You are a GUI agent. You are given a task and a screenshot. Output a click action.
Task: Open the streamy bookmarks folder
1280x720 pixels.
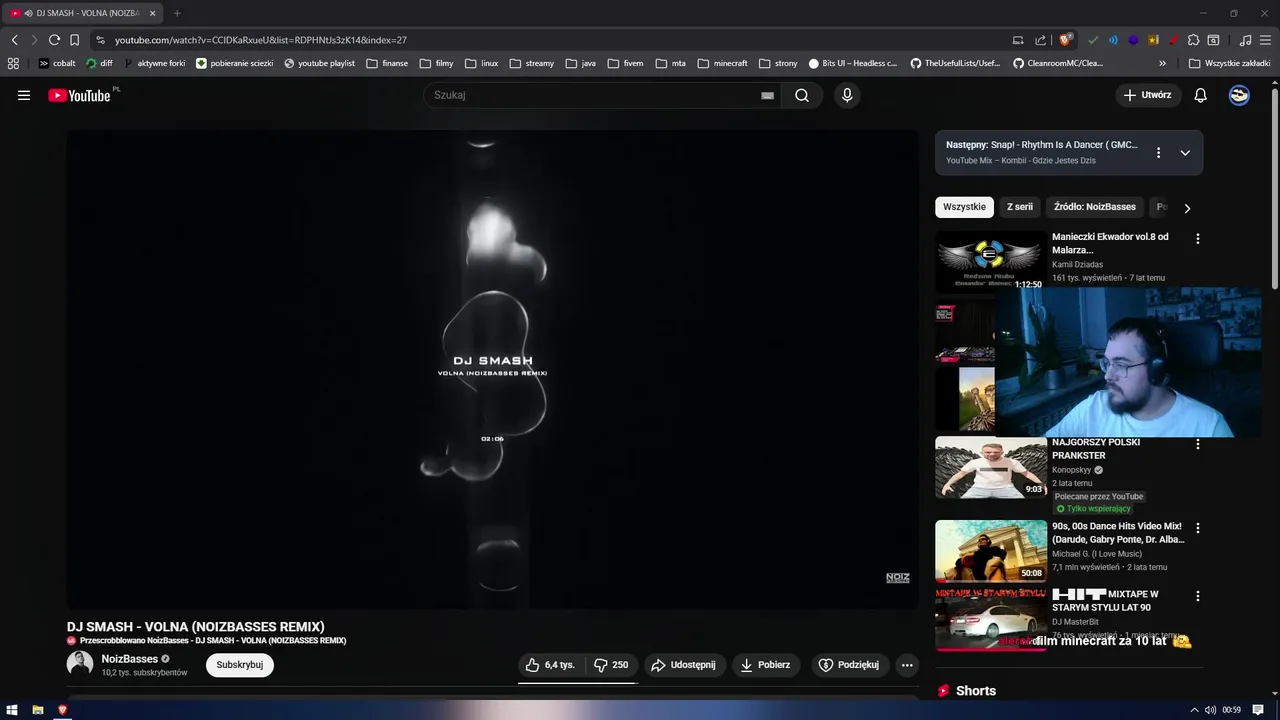pyautogui.click(x=531, y=63)
